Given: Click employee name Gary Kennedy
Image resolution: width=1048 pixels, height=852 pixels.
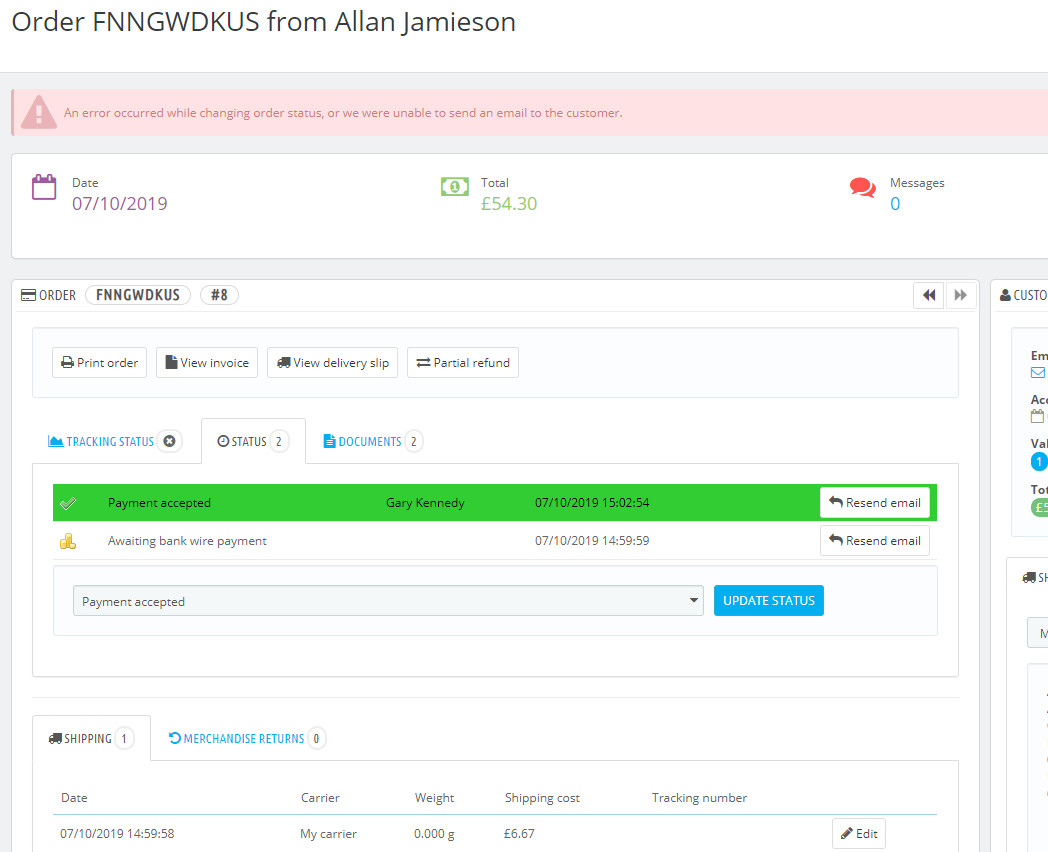Looking at the screenshot, I should [x=425, y=503].
